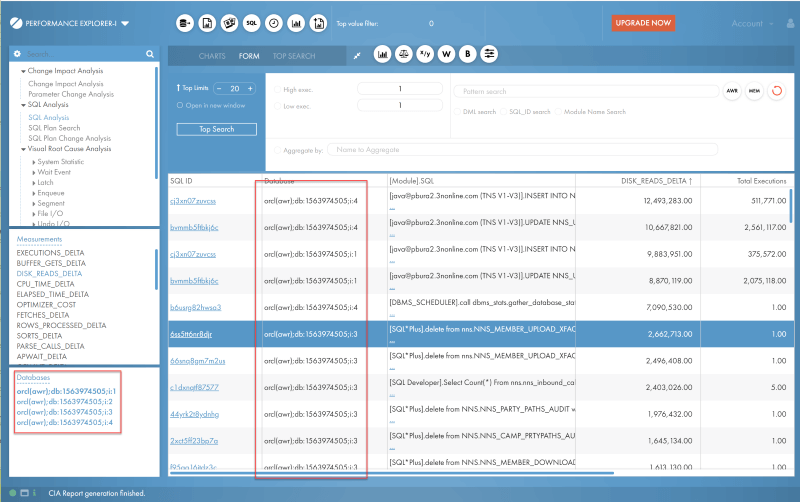This screenshot has height=502, width=800.
Task: Click the balance scale compare icon
Action: click(404, 55)
